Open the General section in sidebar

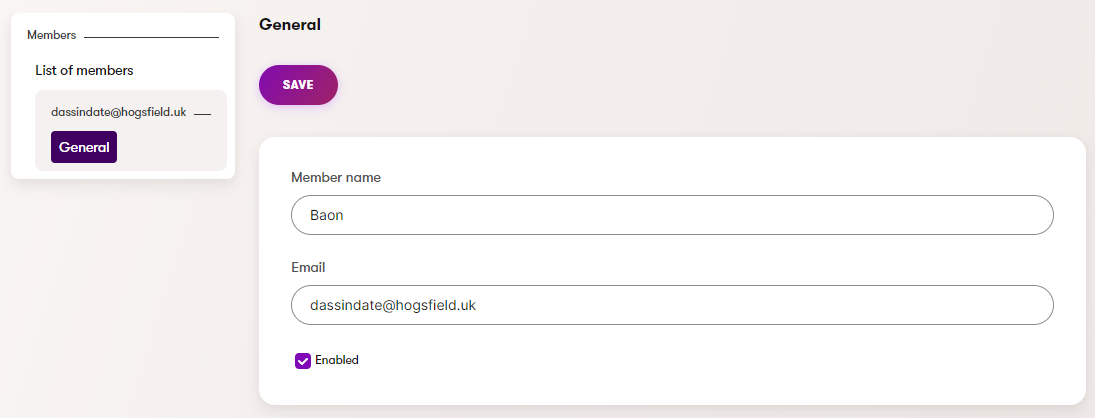click(84, 147)
